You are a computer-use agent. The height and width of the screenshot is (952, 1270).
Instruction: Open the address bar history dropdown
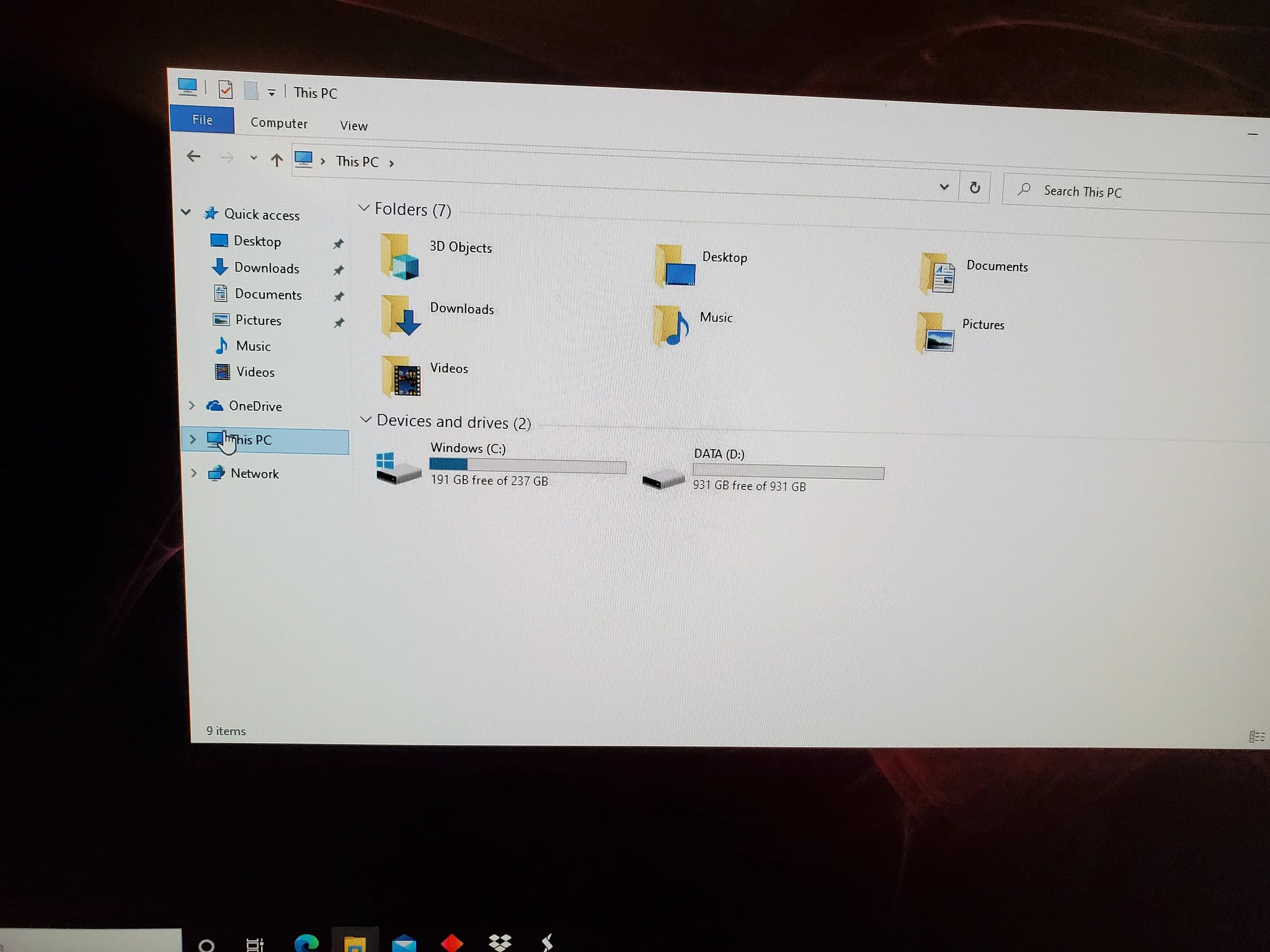944,187
